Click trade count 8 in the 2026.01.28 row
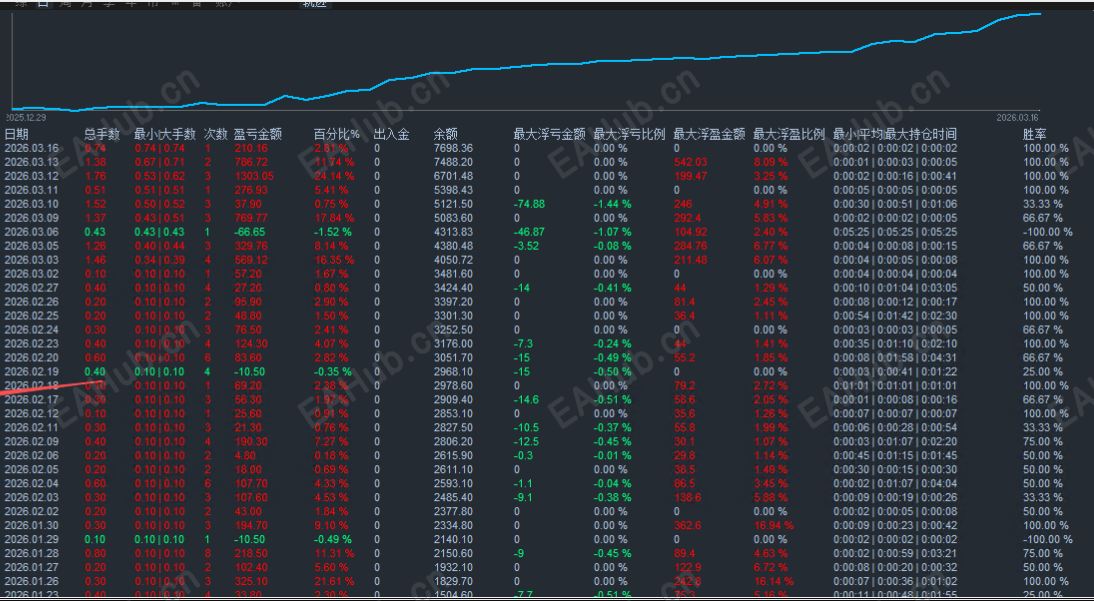1094x601 pixels. (x=207, y=553)
